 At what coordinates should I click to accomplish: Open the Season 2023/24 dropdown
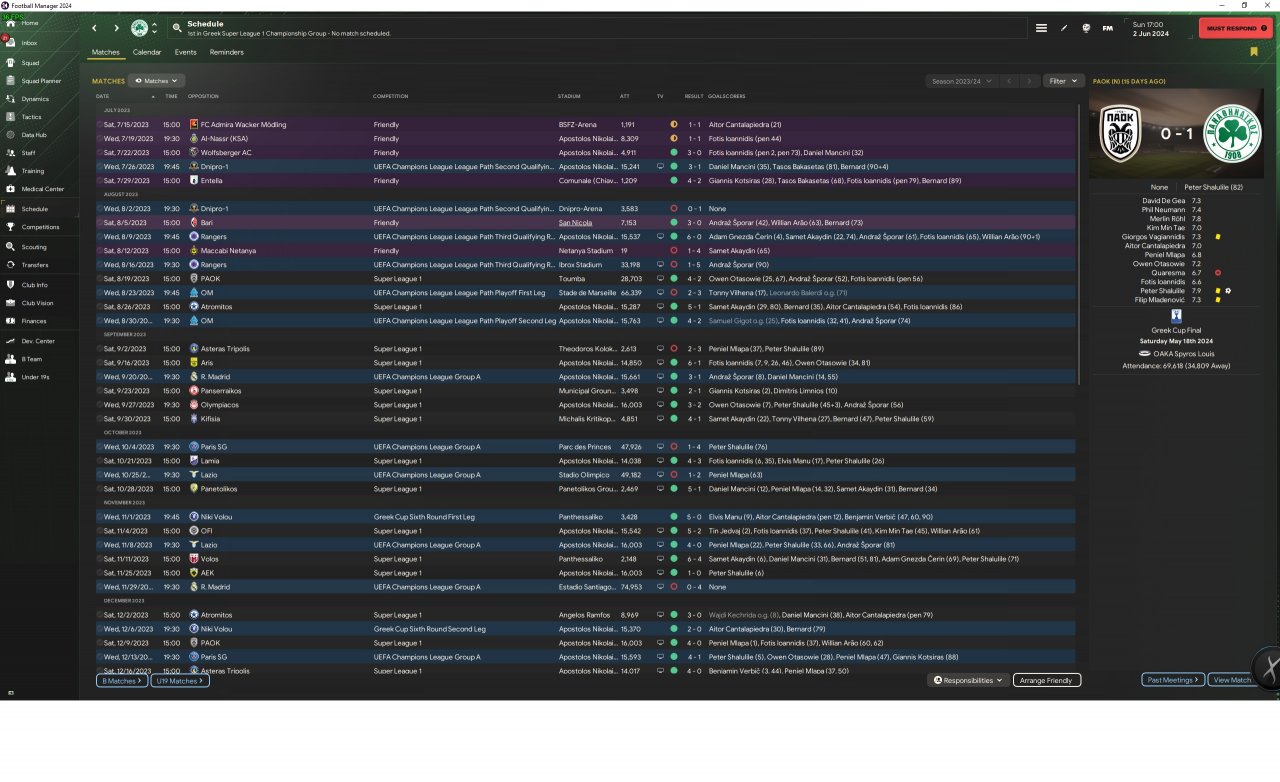[963, 81]
